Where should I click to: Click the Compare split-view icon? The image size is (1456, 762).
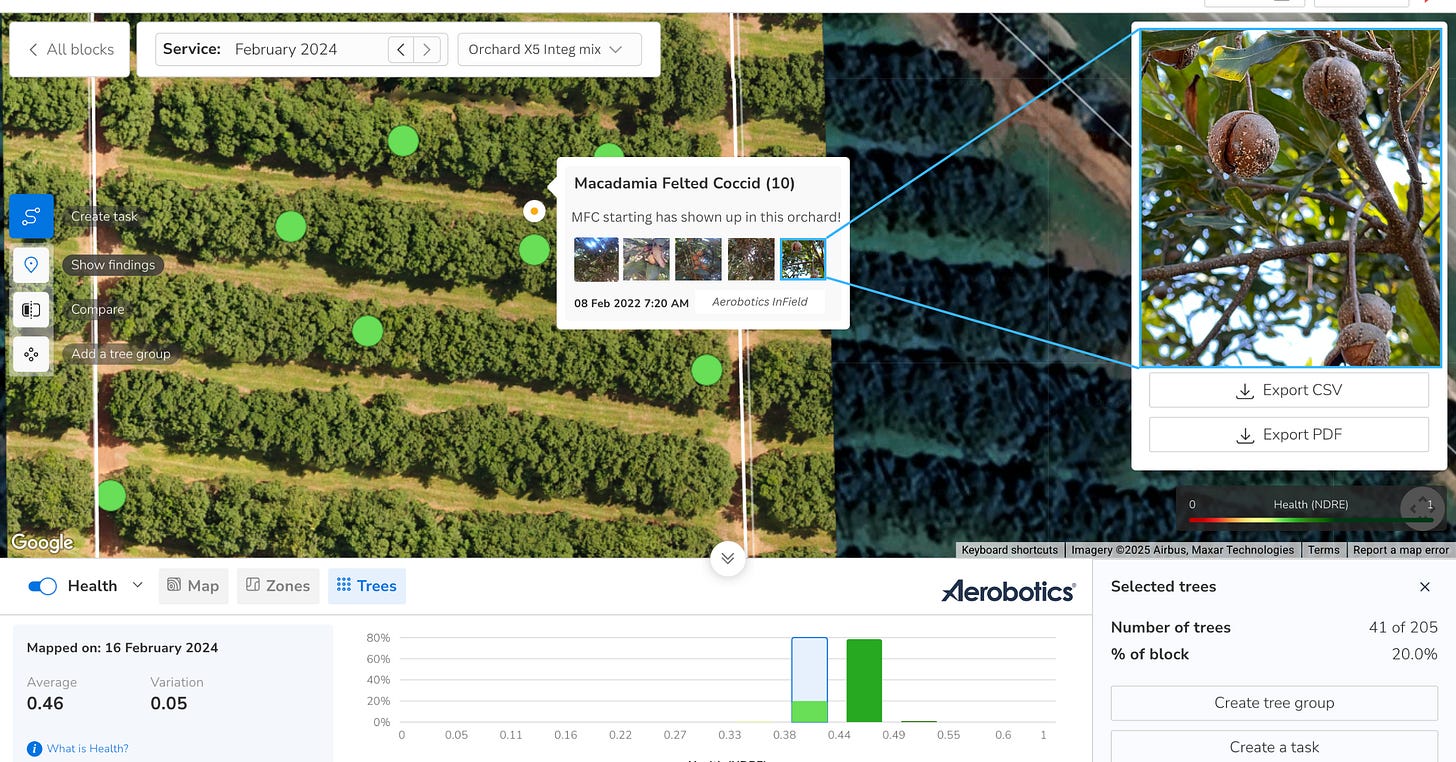point(31,309)
